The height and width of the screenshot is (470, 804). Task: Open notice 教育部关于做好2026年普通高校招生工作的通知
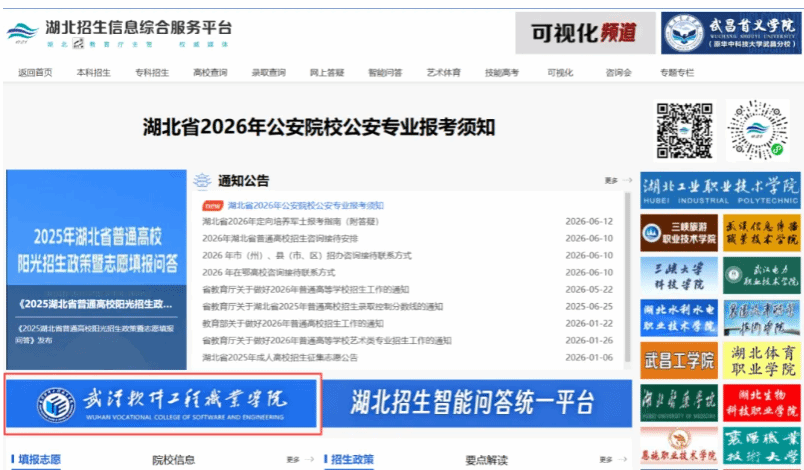293,324
